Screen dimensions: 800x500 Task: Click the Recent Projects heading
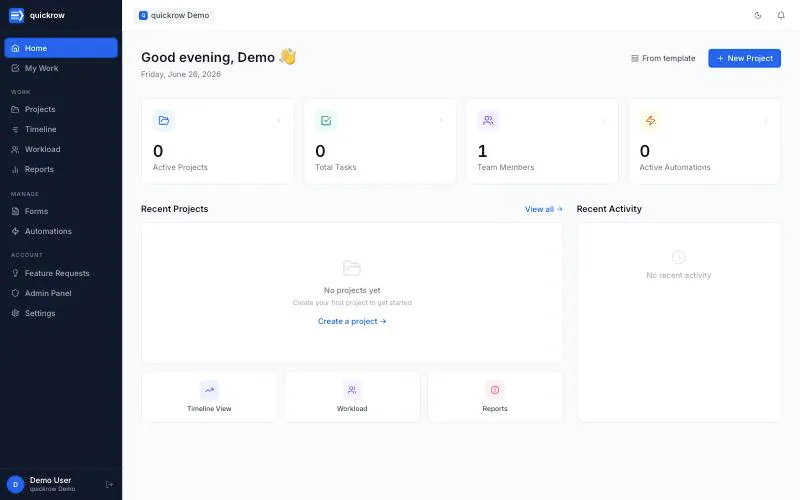tap(174, 209)
